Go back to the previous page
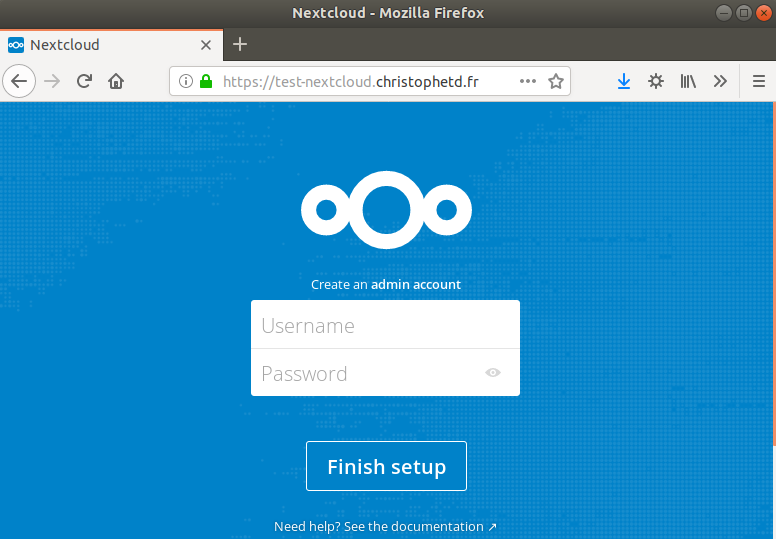Viewport: 776px width, 539px height. click(x=19, y=81)
